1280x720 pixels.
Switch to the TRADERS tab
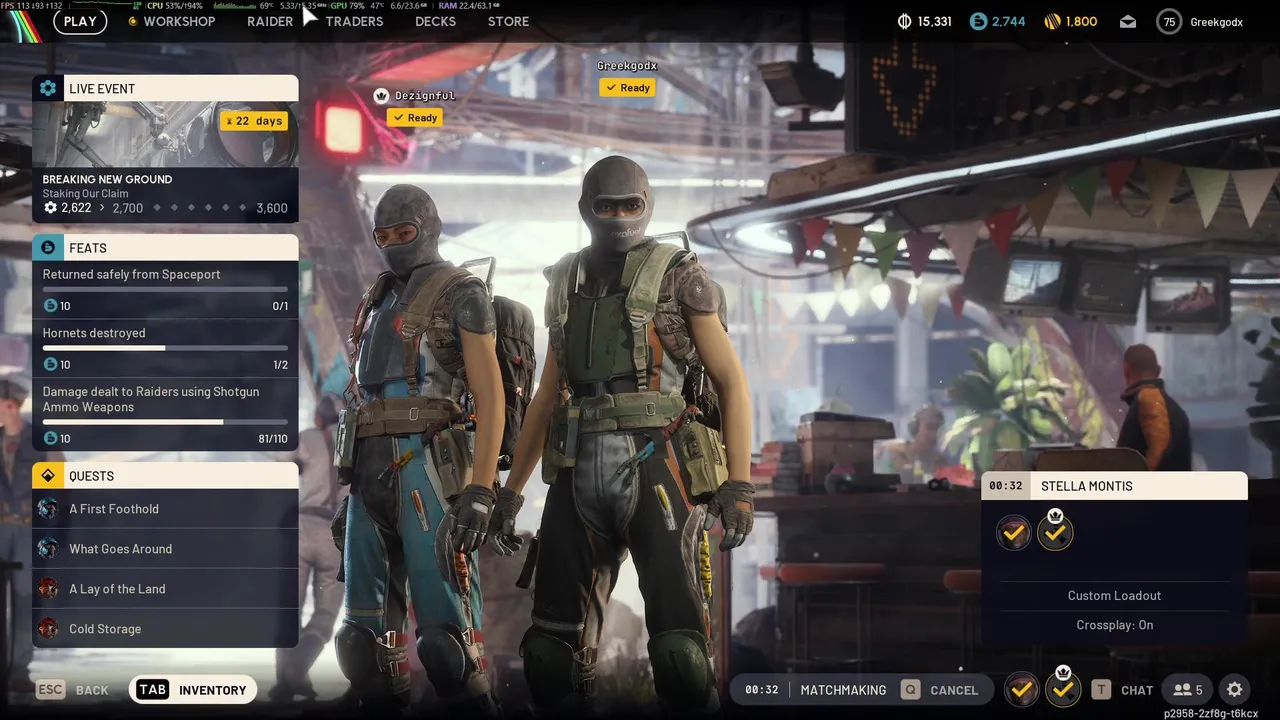[x=354, y=21]
